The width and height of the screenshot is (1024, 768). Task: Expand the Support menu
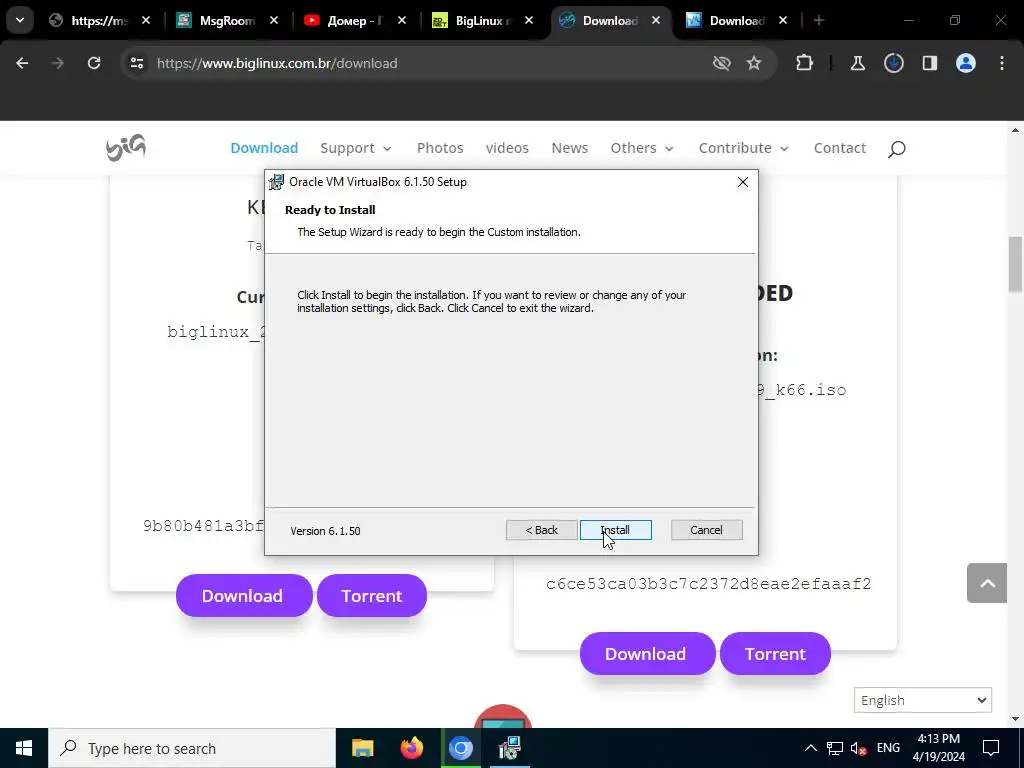click(356, 148)
